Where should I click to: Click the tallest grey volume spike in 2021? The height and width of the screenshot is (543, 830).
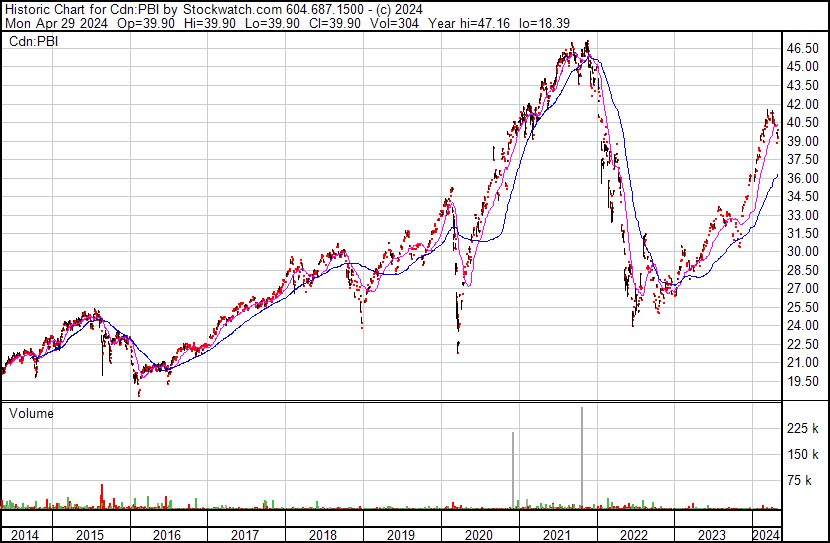[582, 458]
